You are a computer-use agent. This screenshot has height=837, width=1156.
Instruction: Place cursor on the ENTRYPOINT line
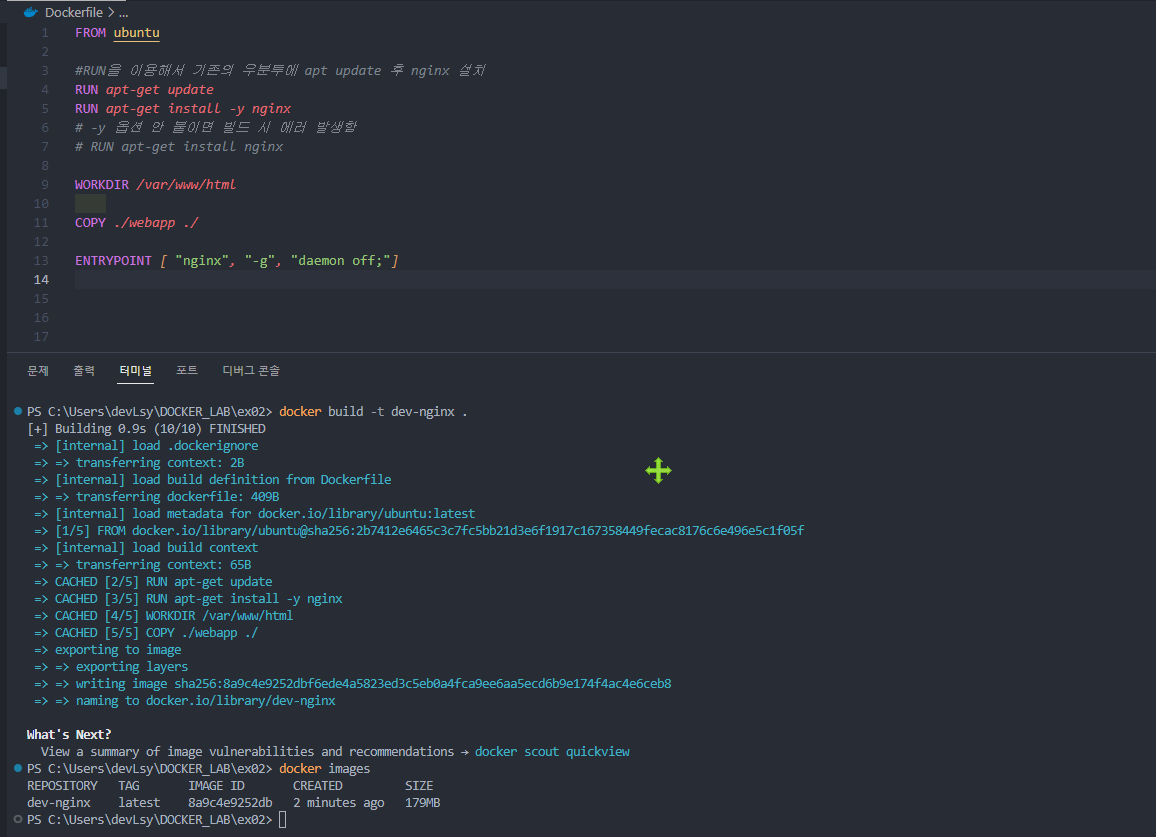pyautogui.click(x=235, y=260)
